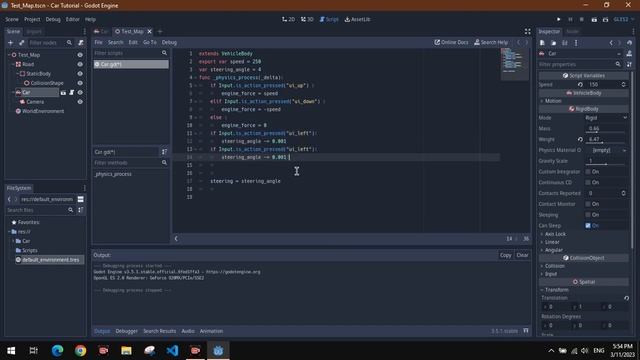
Task: Enable the Custom Integrator checkbox
Action: (588, 171)
